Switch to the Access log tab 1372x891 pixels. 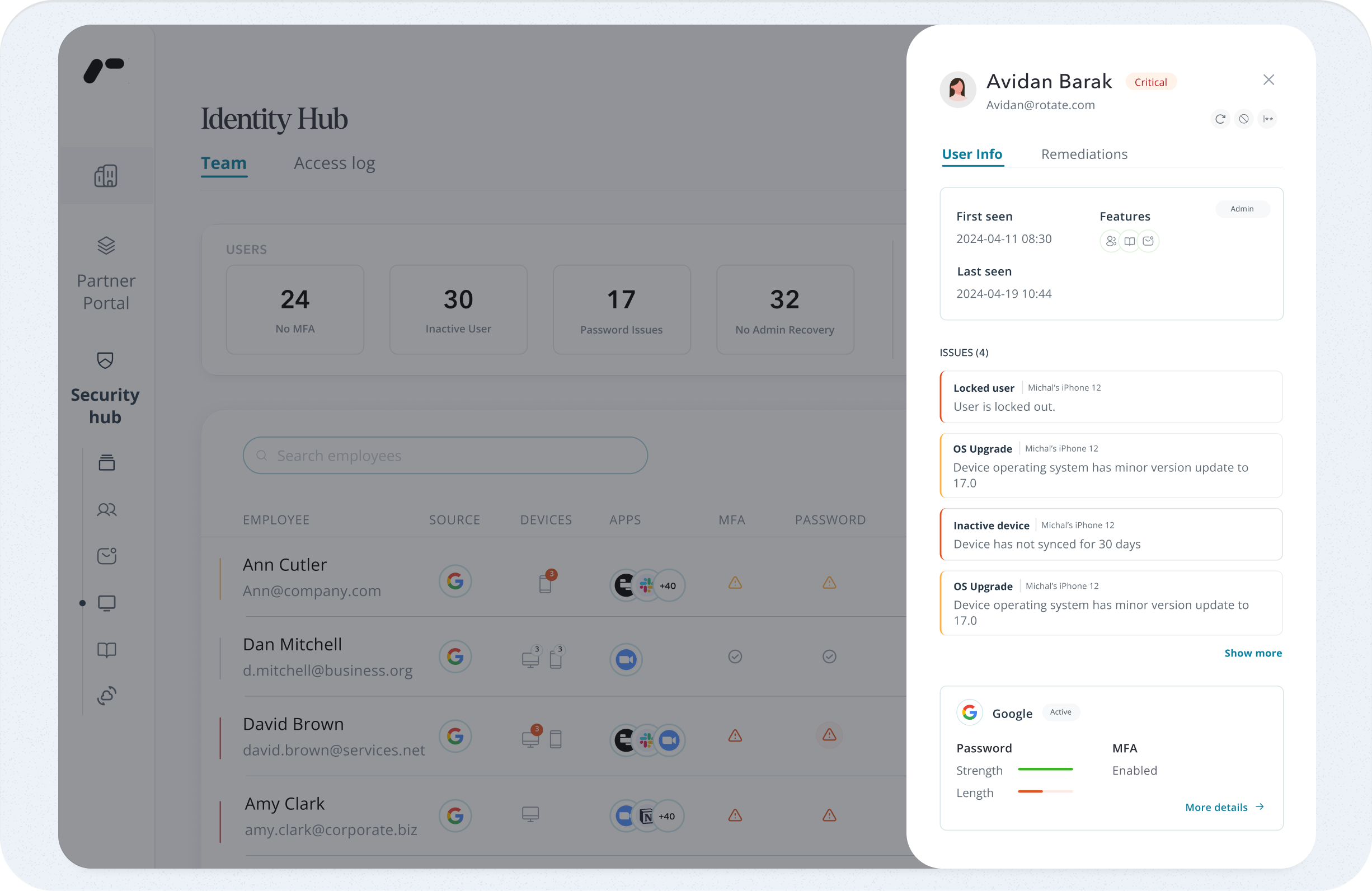pos(335,164)
